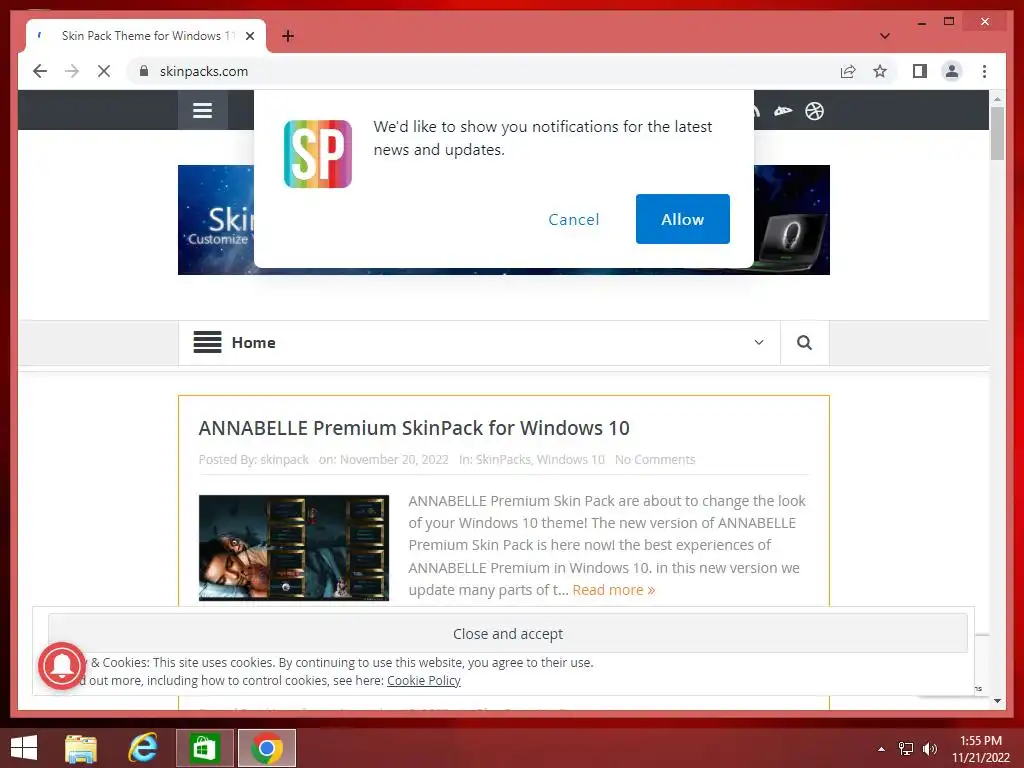This screenshot has width=1024, height=768.
Task: Click the ANNABELLE article thumbnail
Action: click(294, 548)
